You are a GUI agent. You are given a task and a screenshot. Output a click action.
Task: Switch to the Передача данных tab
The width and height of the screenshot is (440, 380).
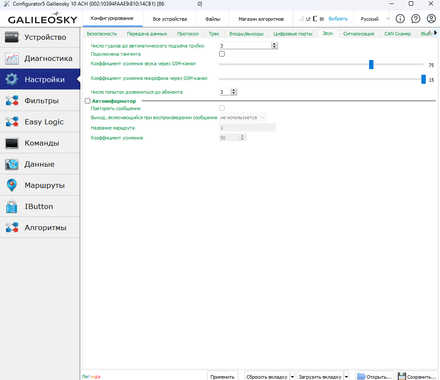pos(147,34)
